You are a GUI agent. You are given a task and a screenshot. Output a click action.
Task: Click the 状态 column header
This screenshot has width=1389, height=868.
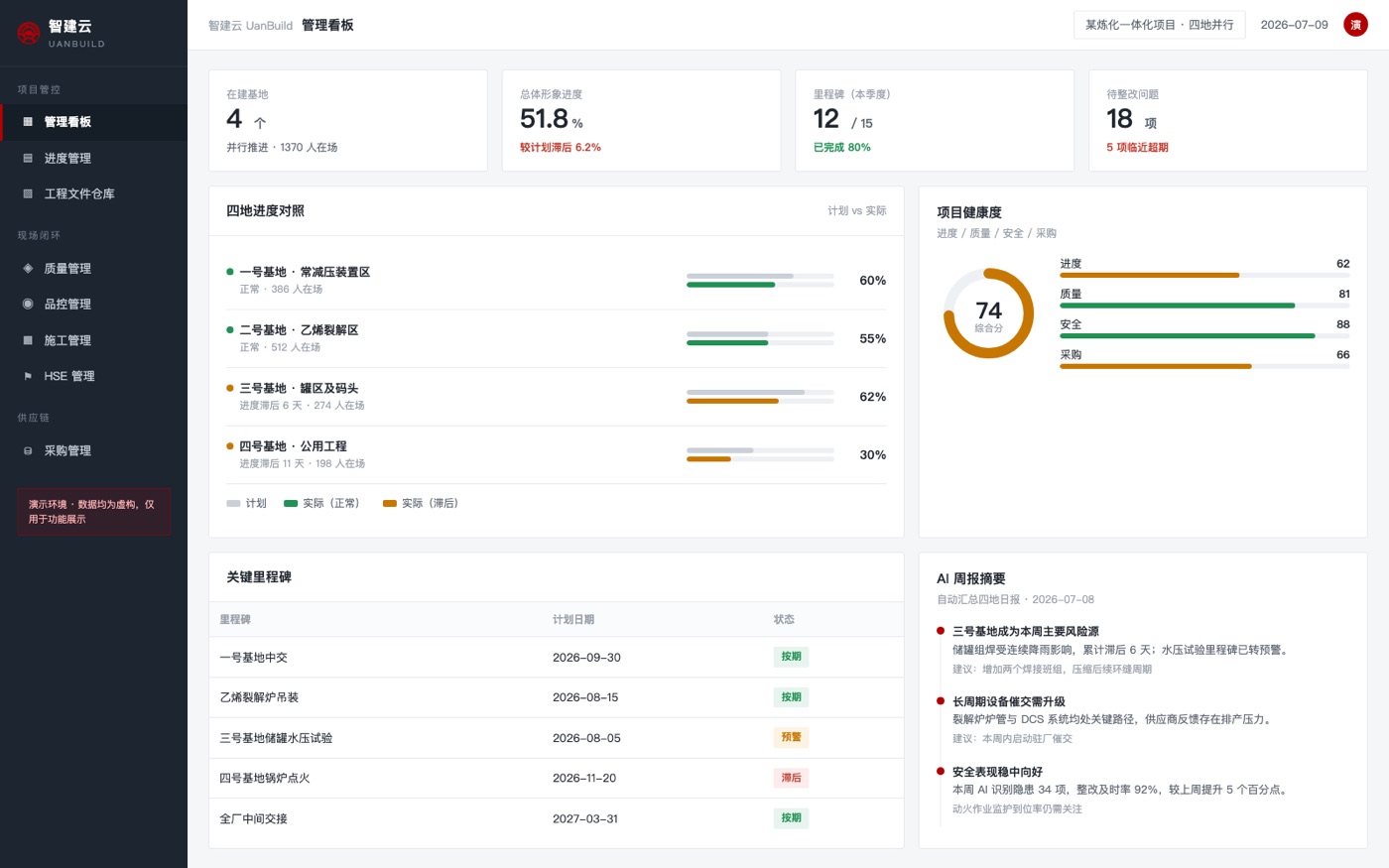[x=784, y=619]
